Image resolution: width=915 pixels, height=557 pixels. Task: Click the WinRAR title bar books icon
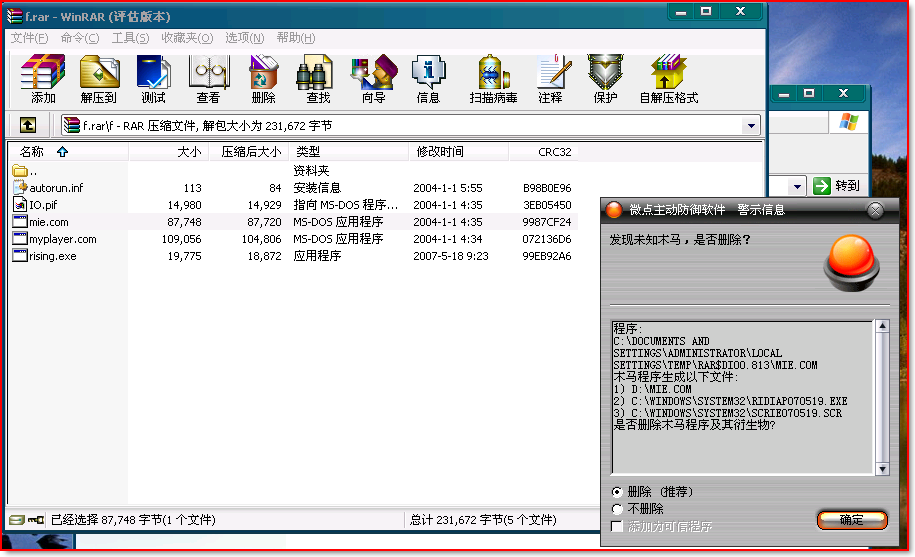[x=15, y=16]
